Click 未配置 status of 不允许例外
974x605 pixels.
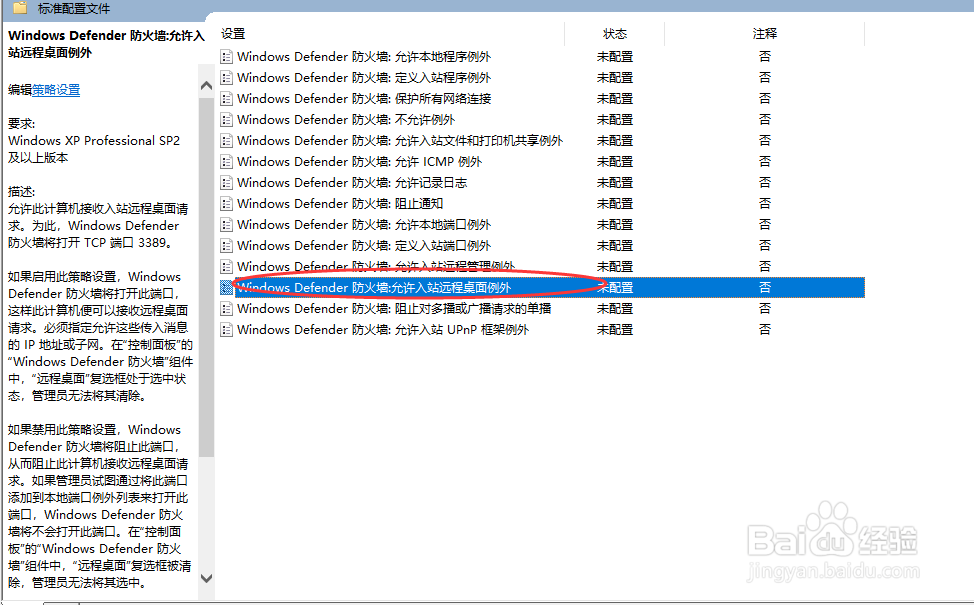pos(615,120)
